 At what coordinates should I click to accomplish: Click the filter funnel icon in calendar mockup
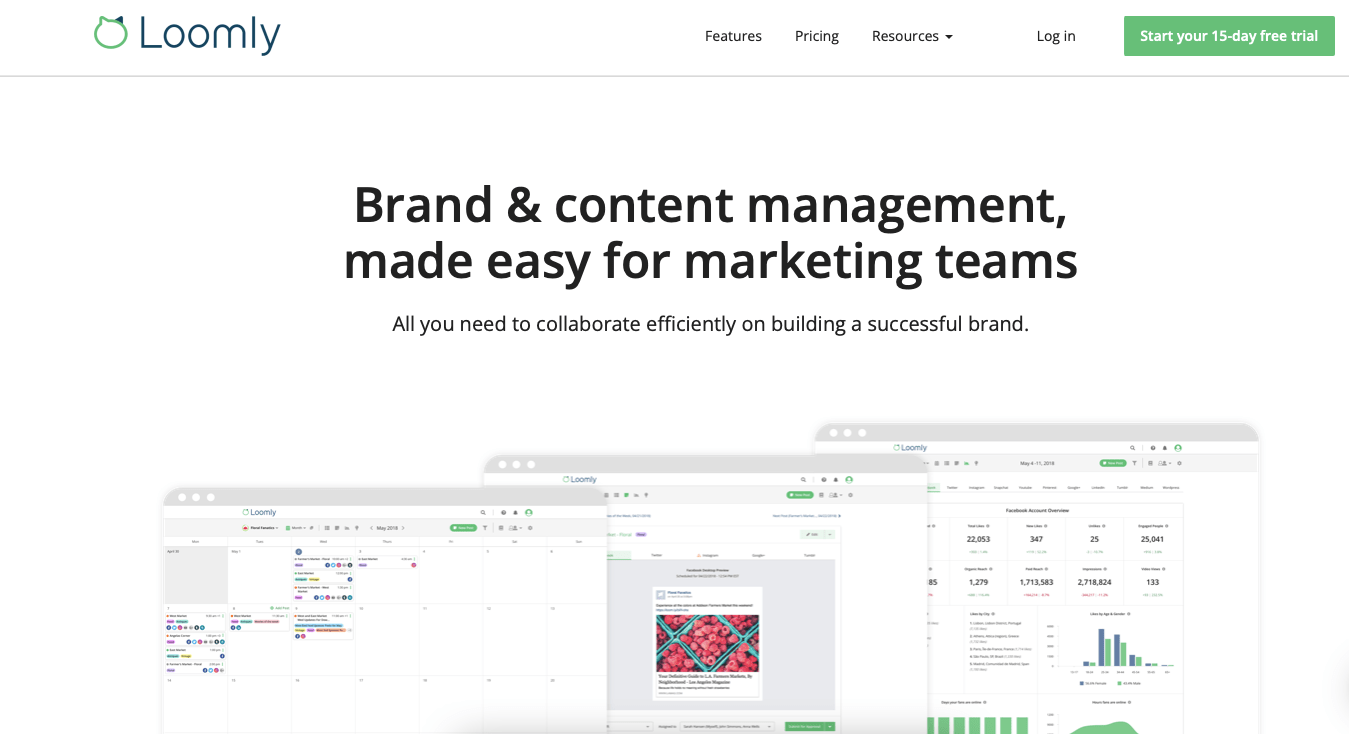[485, 528]
